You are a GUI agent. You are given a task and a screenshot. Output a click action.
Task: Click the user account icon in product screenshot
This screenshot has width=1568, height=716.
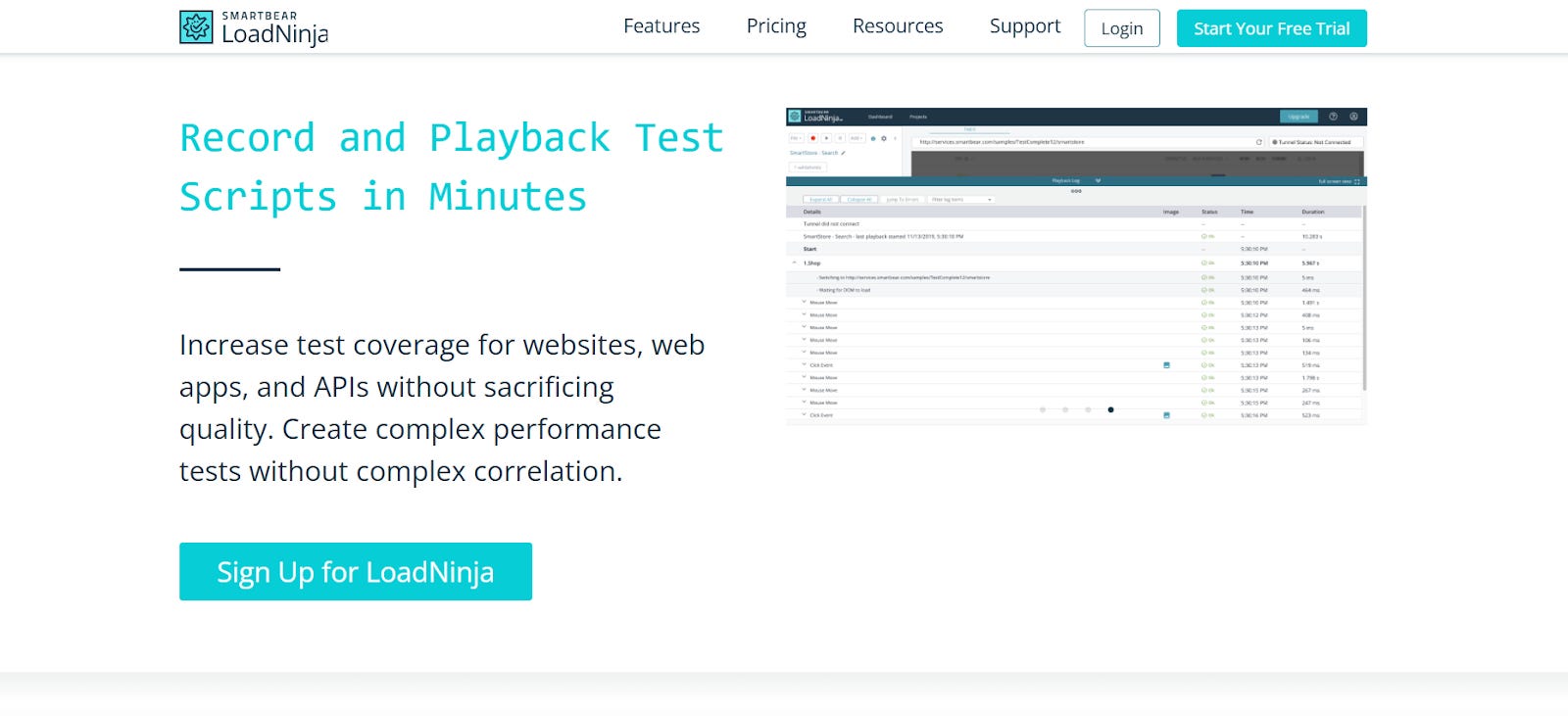tap(1353, 117)
